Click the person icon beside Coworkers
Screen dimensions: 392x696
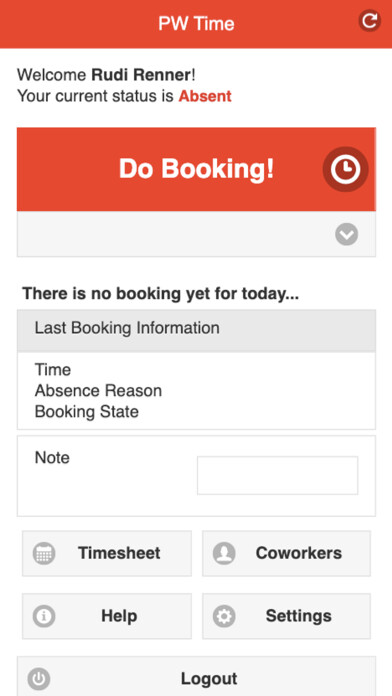pyautogui.click(x=224, y=553)
